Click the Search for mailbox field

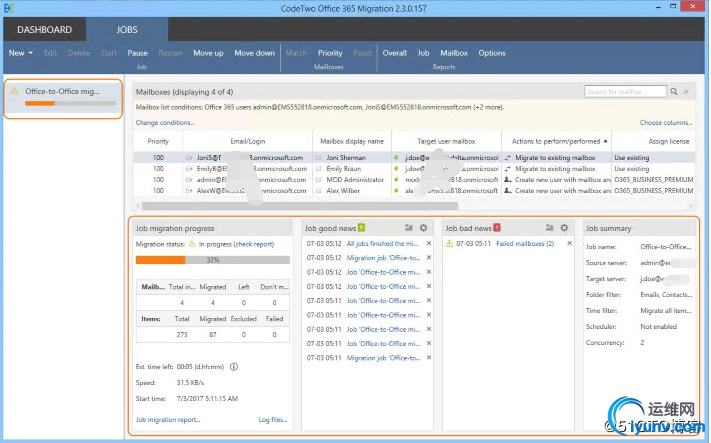625,92
